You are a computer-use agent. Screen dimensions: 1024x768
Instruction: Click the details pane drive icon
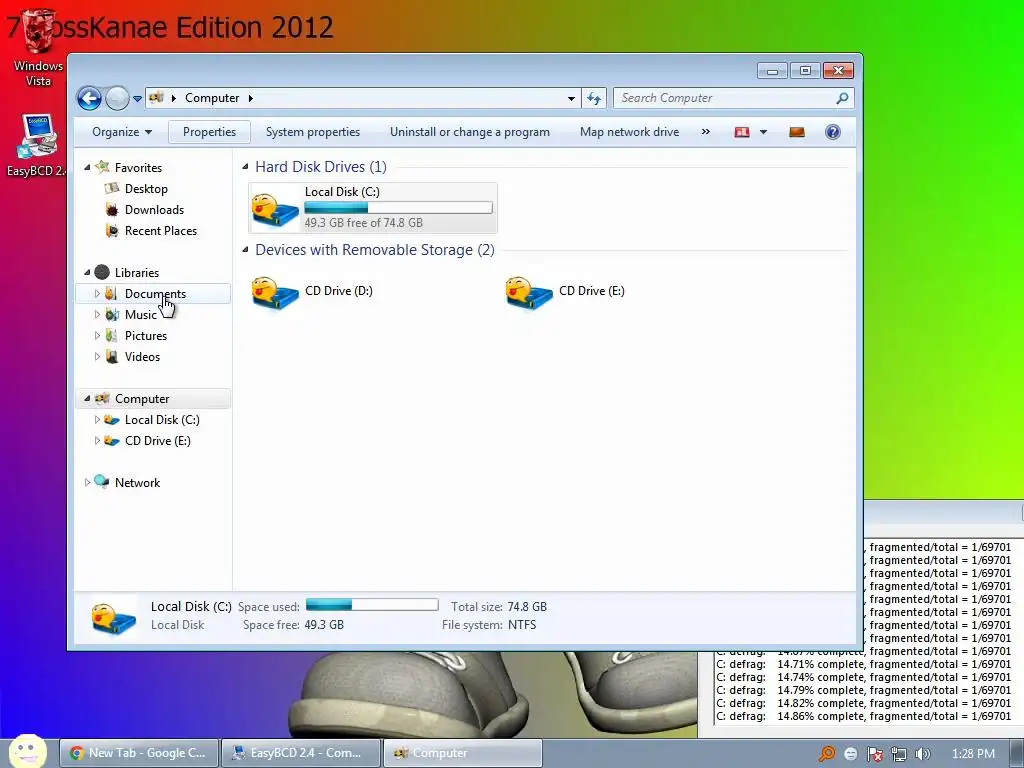click(x=113, y=617)
